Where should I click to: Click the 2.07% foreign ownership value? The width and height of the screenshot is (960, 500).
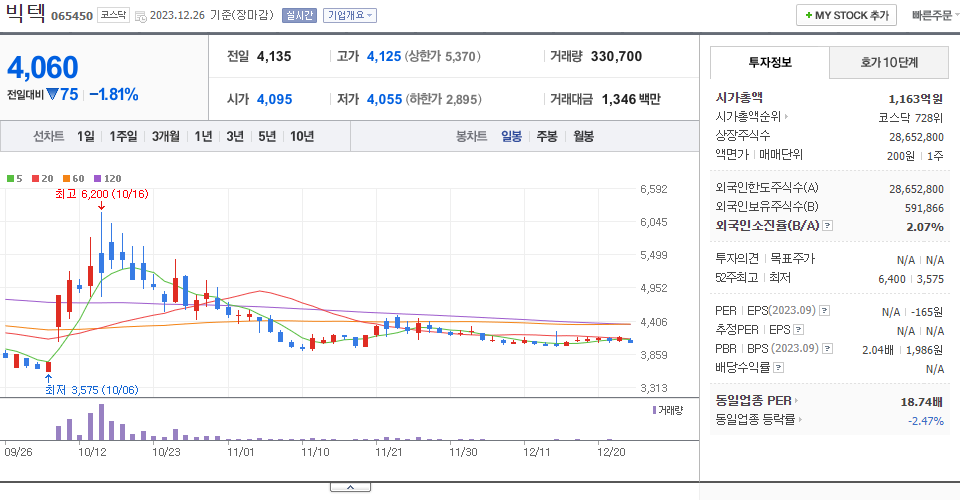pyautogui.click(x=924, y=227)
